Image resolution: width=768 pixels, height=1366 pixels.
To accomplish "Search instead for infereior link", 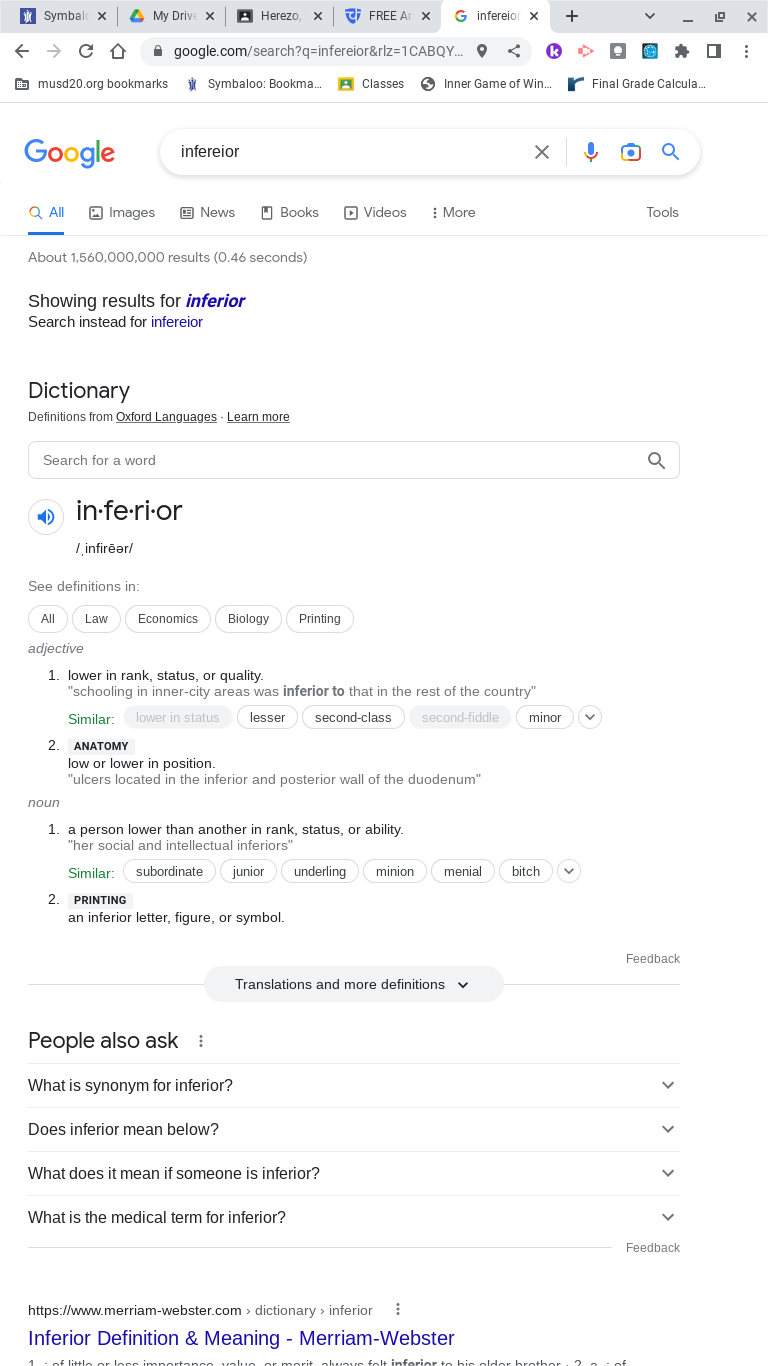I will click(x=177, y=322).
